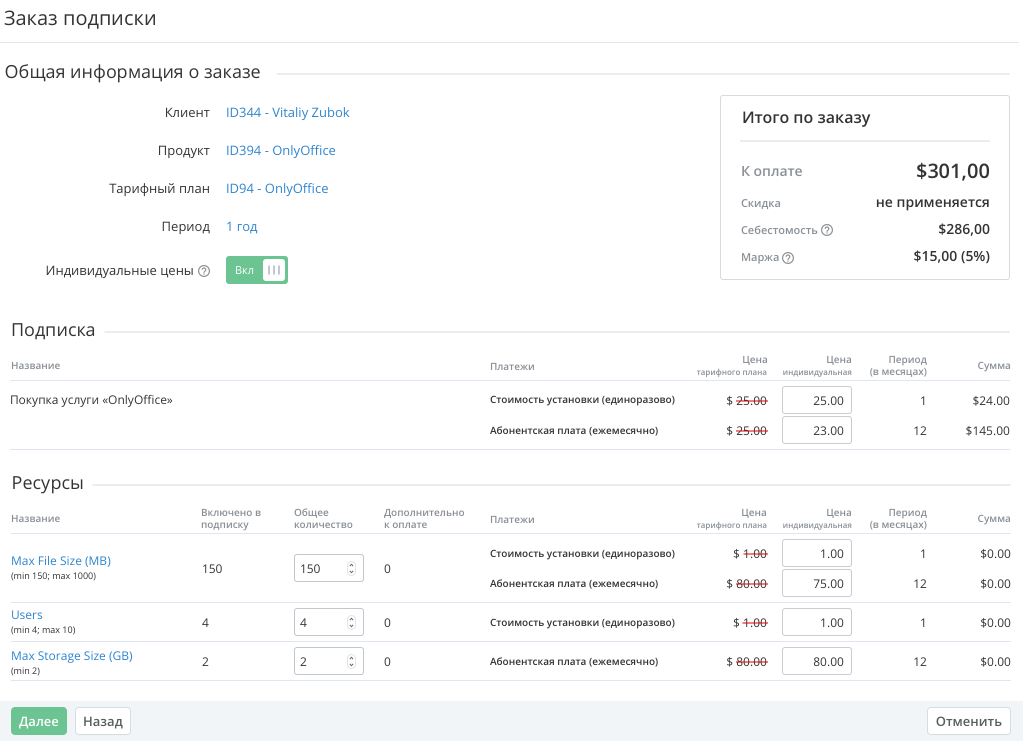Toggle the Индивидуальные цены switch off
Viewport: 1024px width, 741px height.
click(x=257, y=270)
